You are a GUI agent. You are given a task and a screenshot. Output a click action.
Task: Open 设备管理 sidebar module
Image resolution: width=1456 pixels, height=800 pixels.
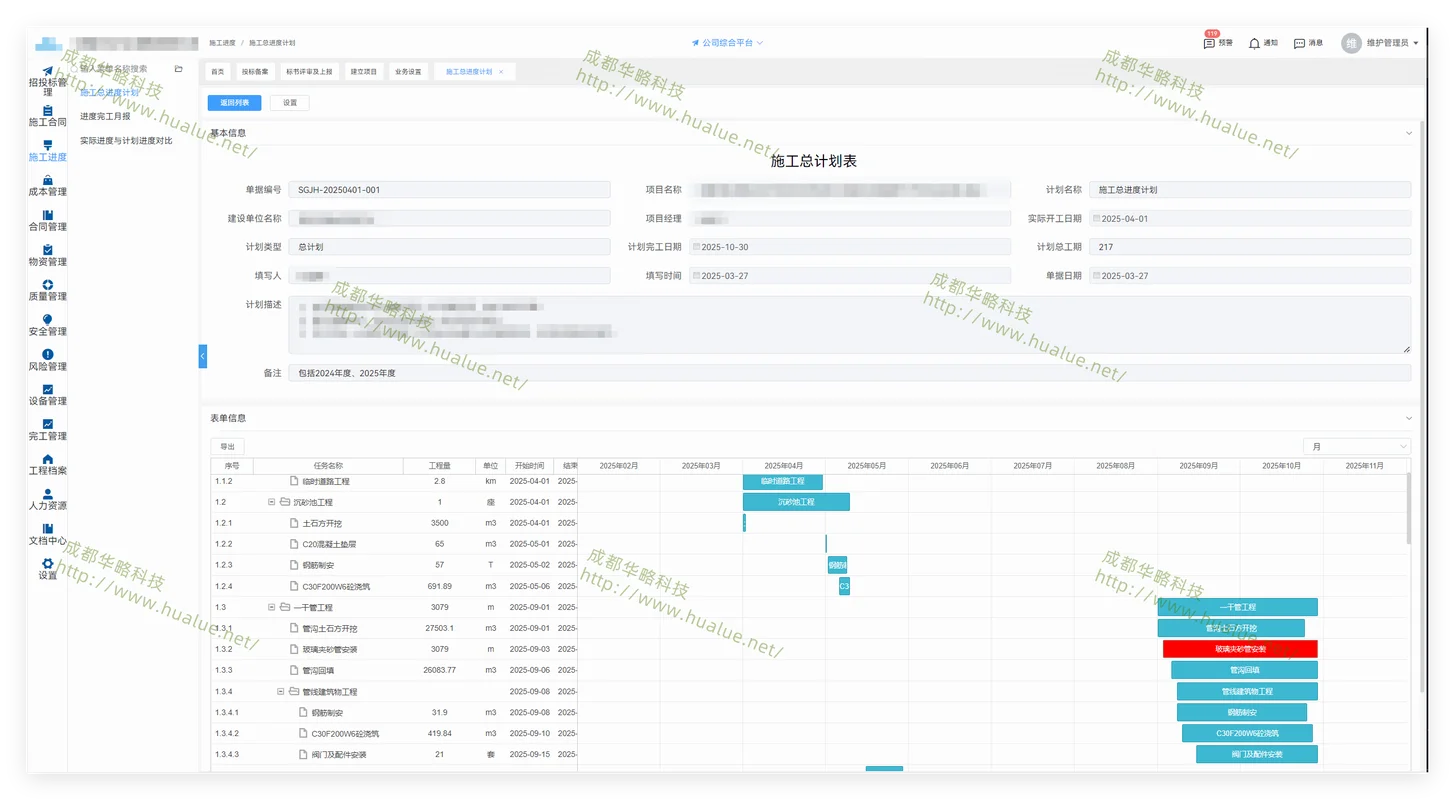pos(47,396)
